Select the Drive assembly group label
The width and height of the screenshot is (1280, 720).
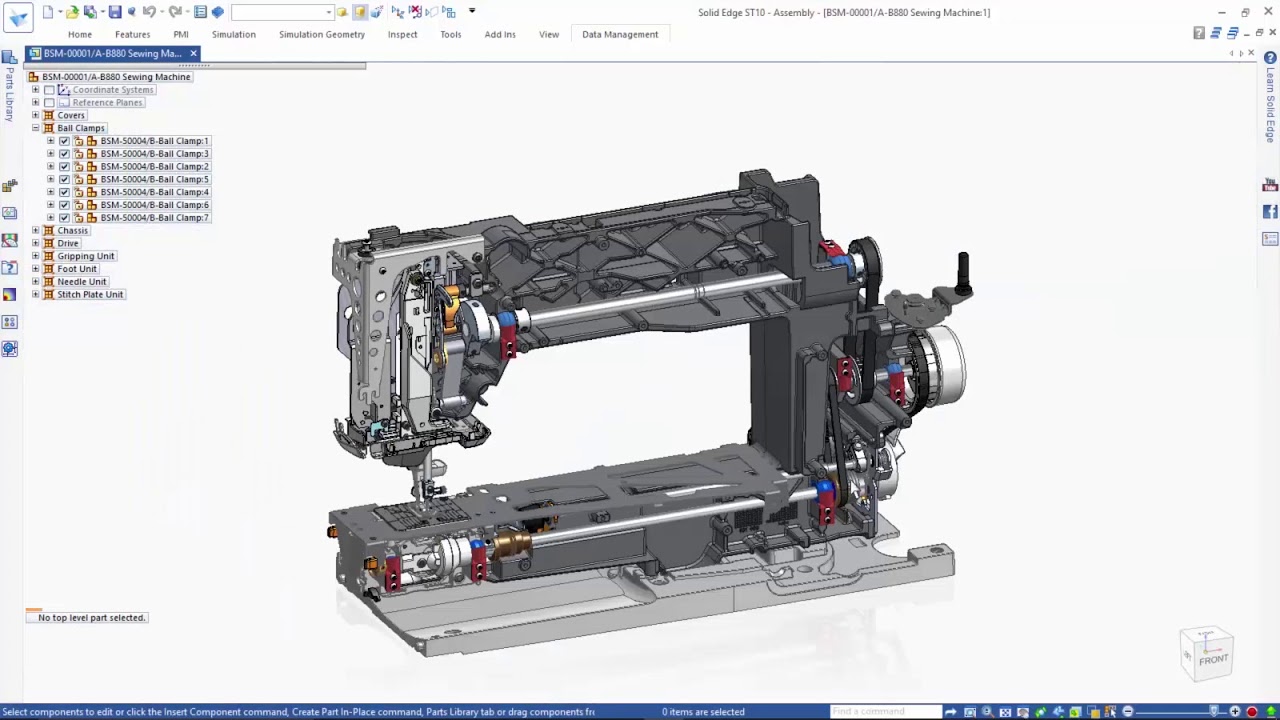pos(68,243)
